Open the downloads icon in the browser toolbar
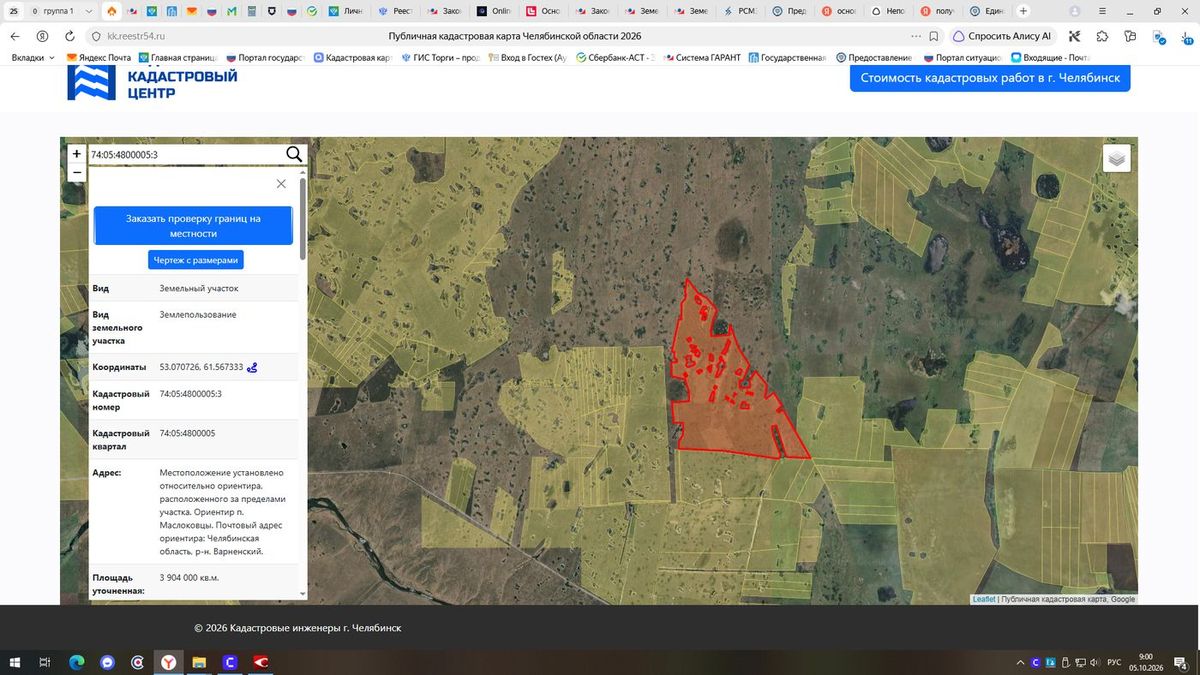The width and height of the screenshot is (1200, 675). [1186, 36]
